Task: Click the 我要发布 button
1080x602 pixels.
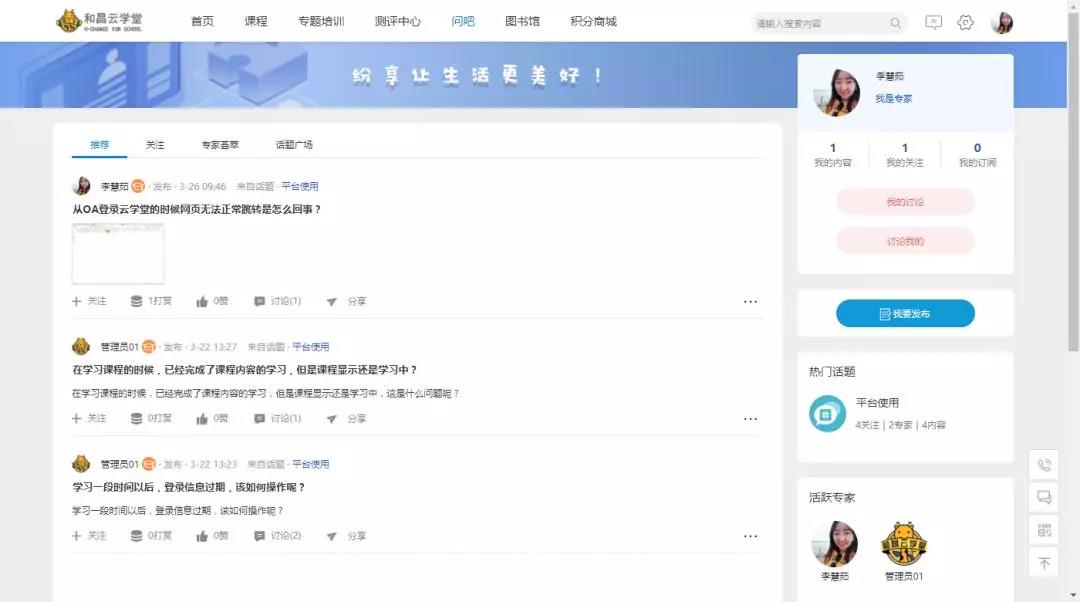Action: point(905,314)
